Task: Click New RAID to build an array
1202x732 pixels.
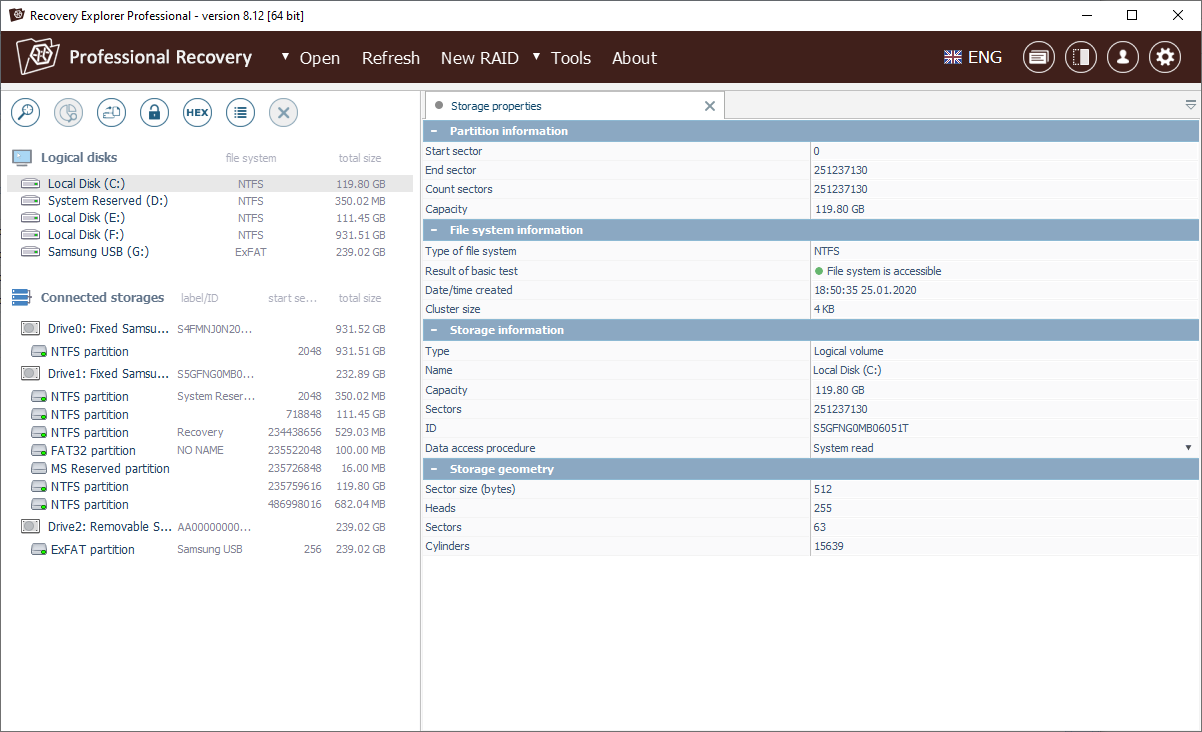Action: (480, 58)
